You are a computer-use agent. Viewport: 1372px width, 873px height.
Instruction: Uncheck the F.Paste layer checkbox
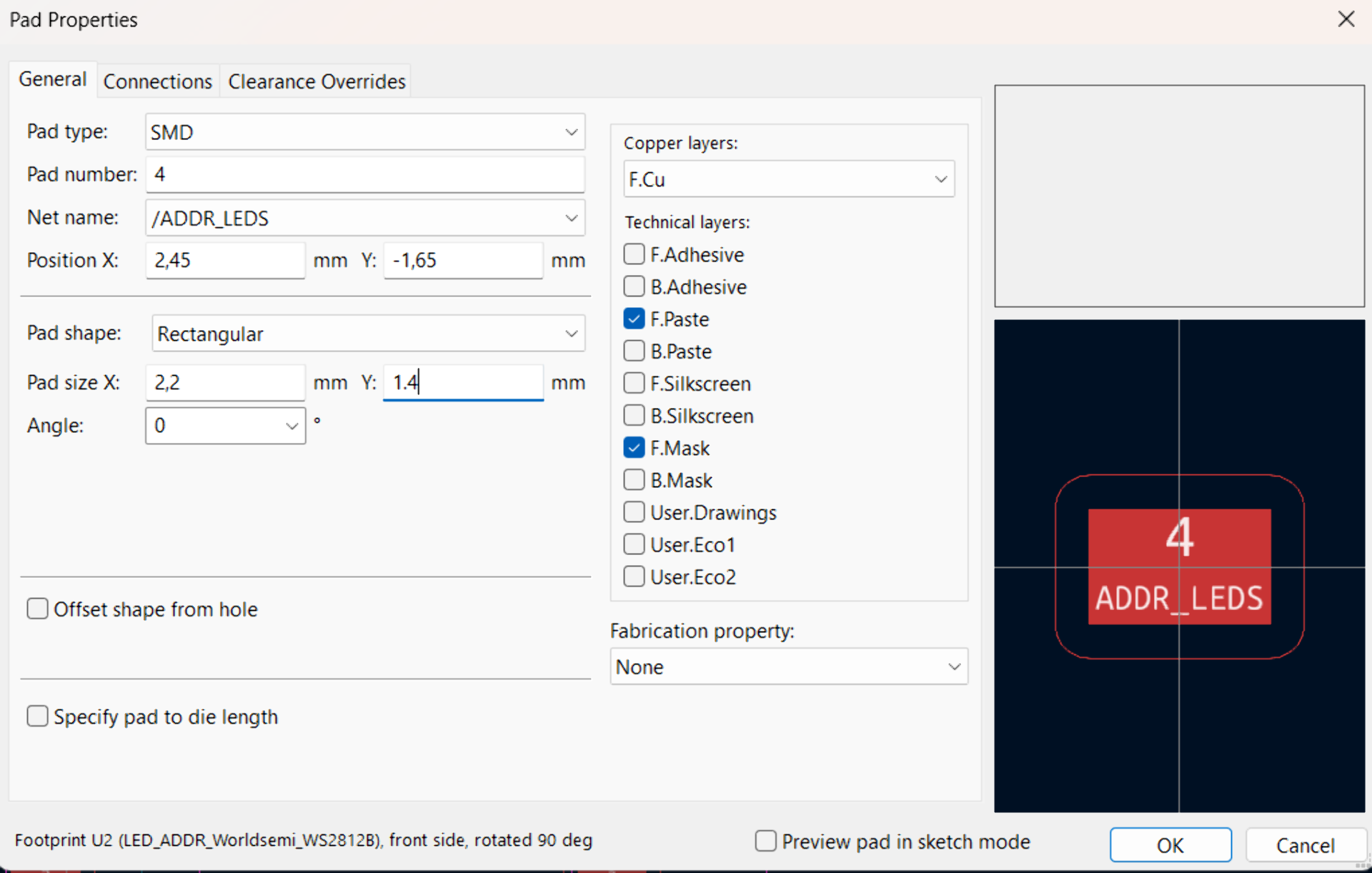[x=634, y=319]
